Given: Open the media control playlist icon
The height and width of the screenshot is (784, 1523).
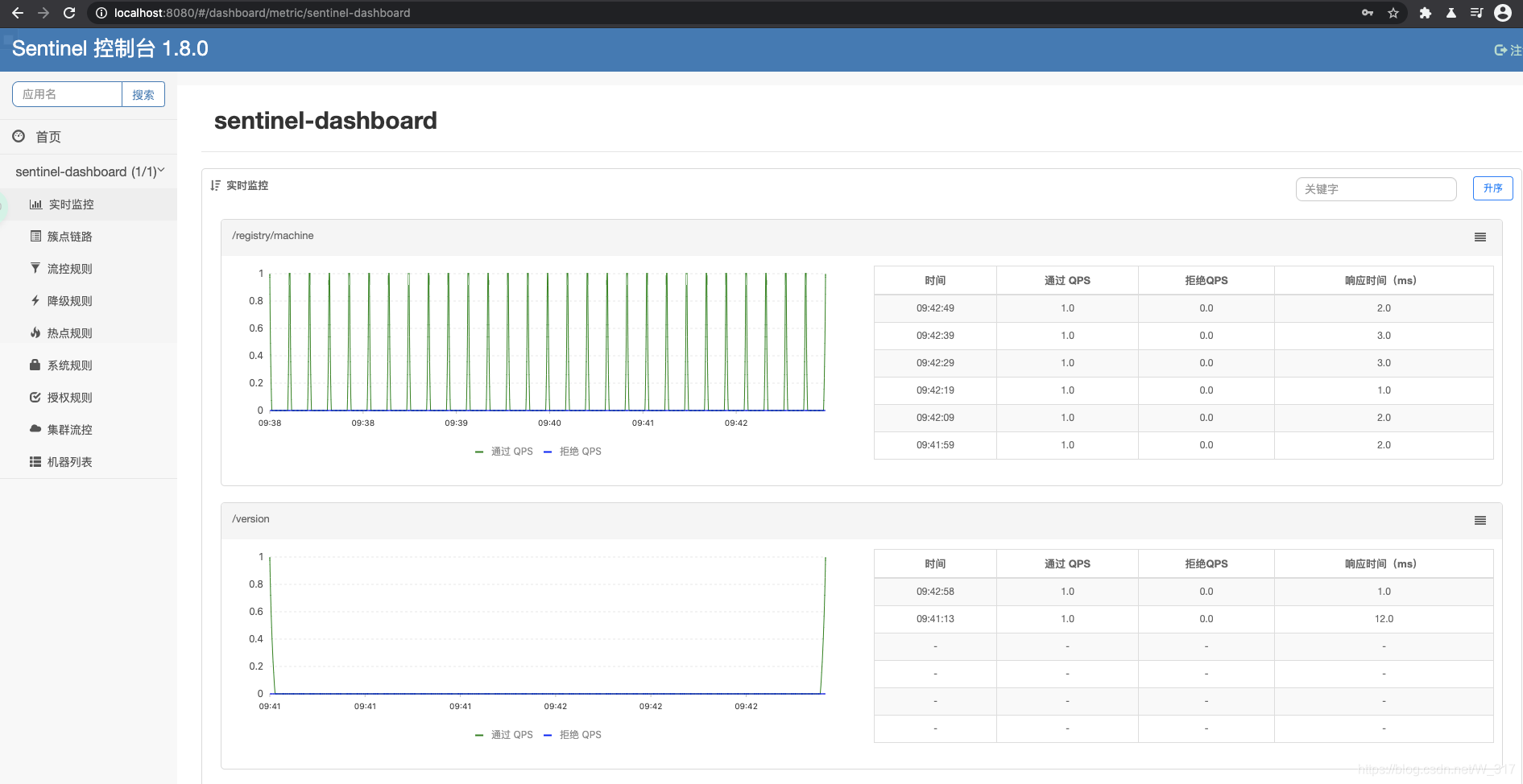Looking at the screenshot, I should click(x=1476, y=13).
